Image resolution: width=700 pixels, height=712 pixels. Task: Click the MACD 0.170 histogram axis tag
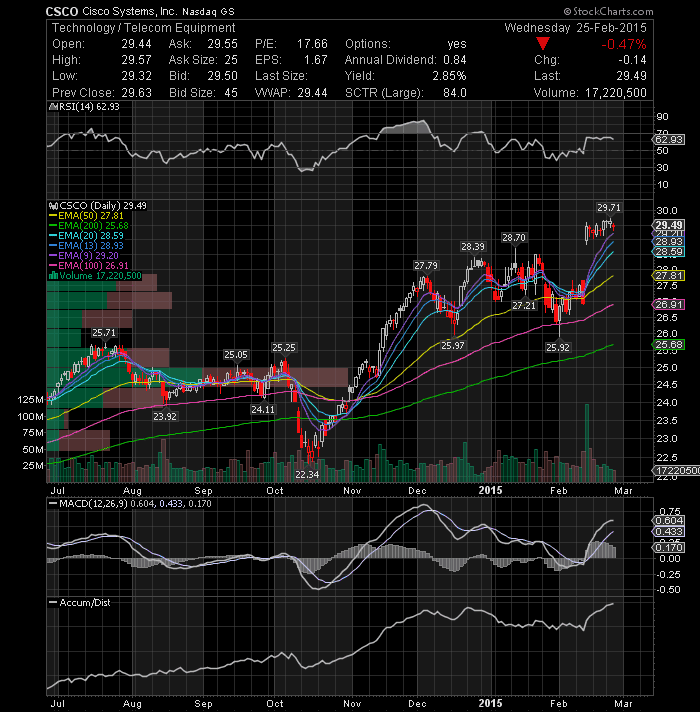(669, 548)
